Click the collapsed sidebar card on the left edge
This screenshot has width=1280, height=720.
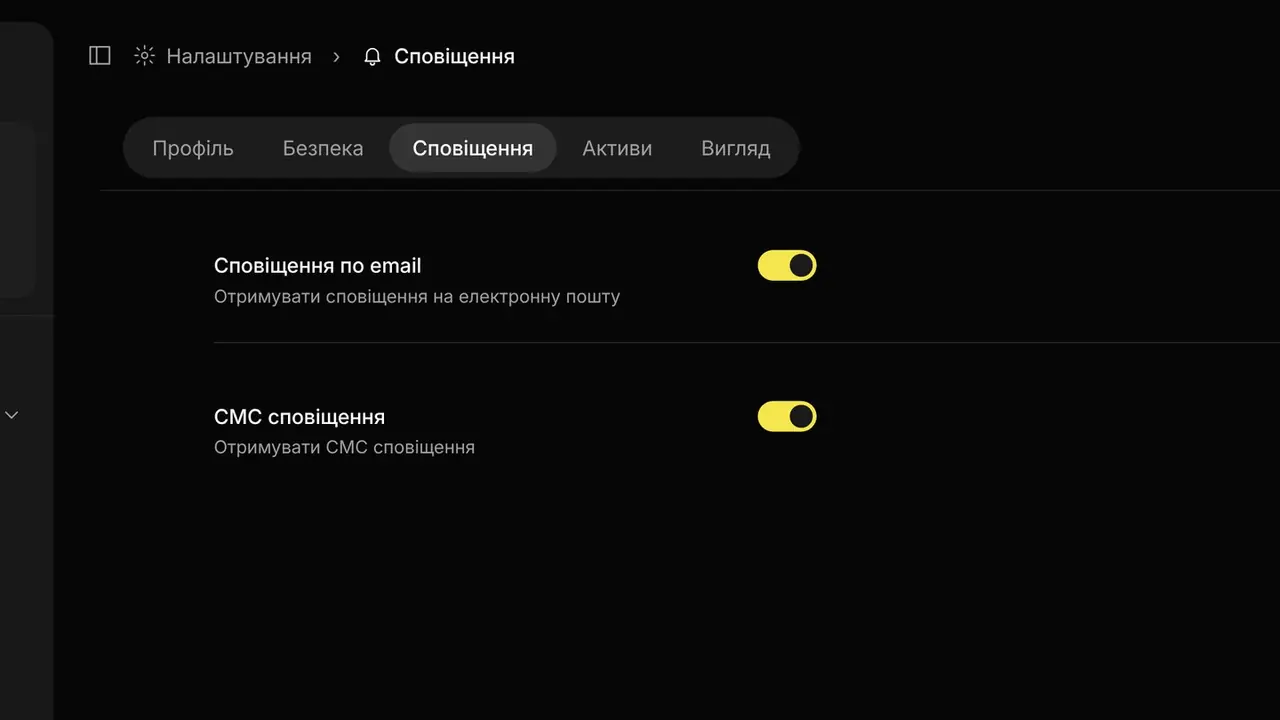pyautogui.click(x=18, y=210)
